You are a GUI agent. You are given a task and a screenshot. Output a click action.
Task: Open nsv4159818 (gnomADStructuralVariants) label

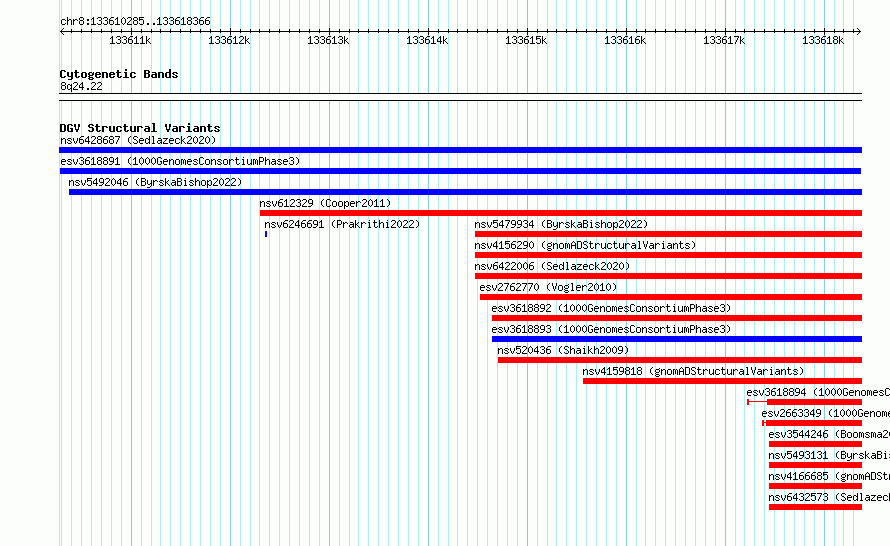[693, 371]
